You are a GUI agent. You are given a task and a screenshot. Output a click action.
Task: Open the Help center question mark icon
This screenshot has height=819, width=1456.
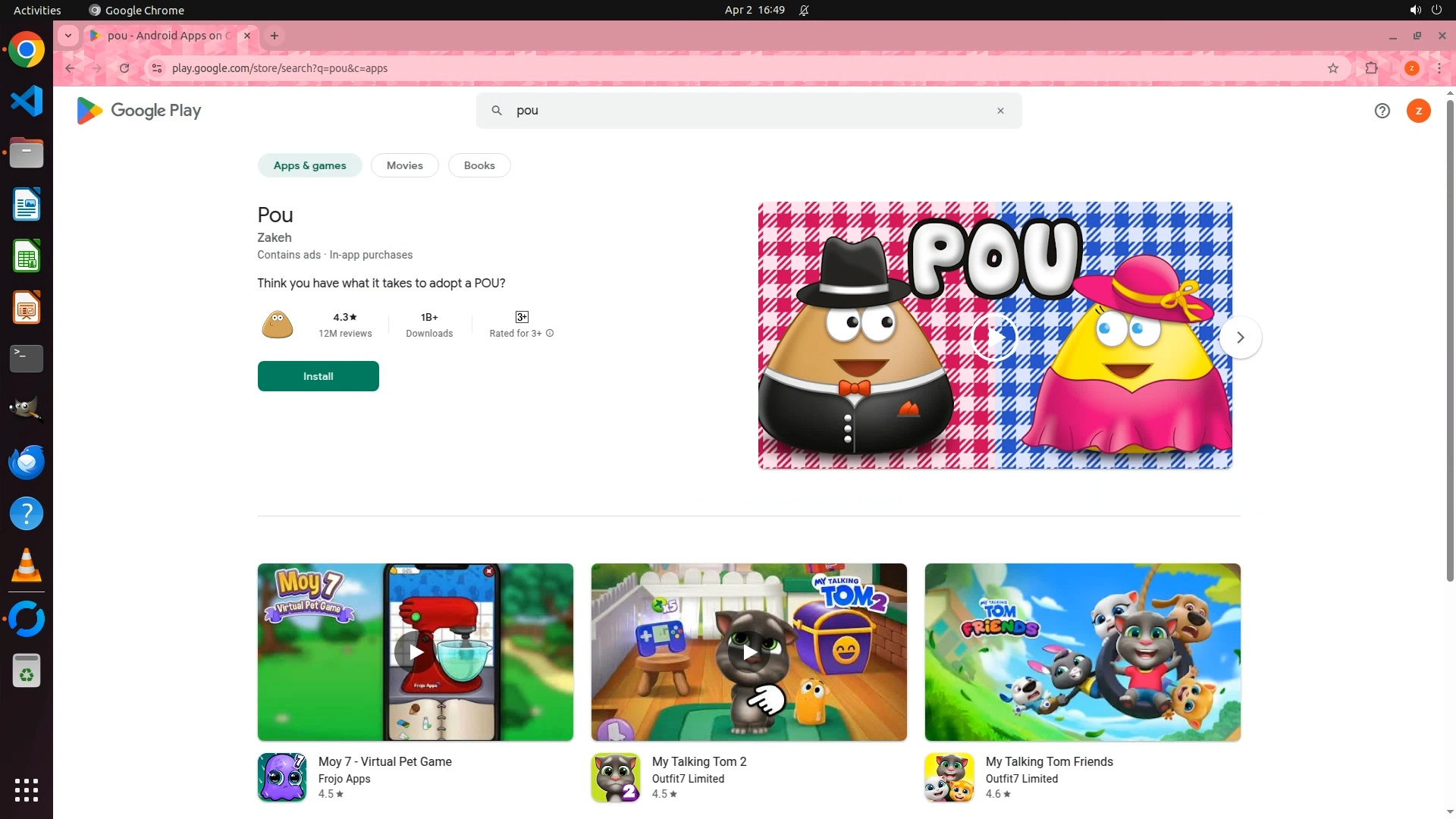(x=1382, y=111)
